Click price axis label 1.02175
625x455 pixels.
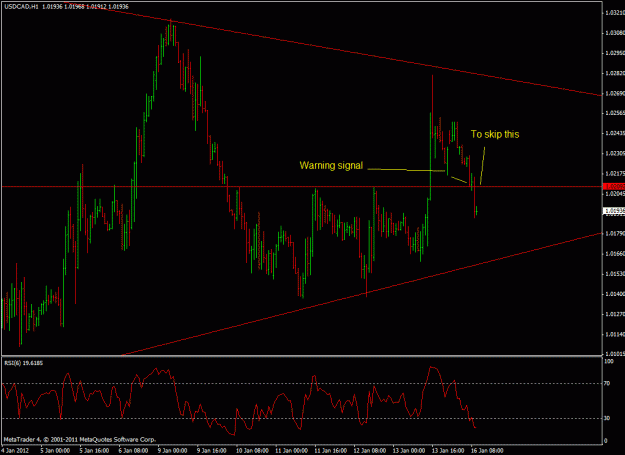[615, 174]
